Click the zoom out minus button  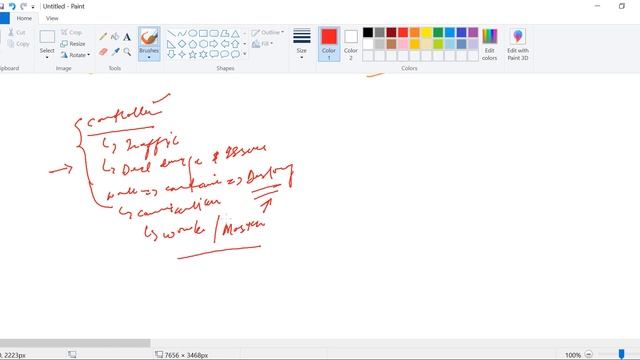click(x=589, y=354)
